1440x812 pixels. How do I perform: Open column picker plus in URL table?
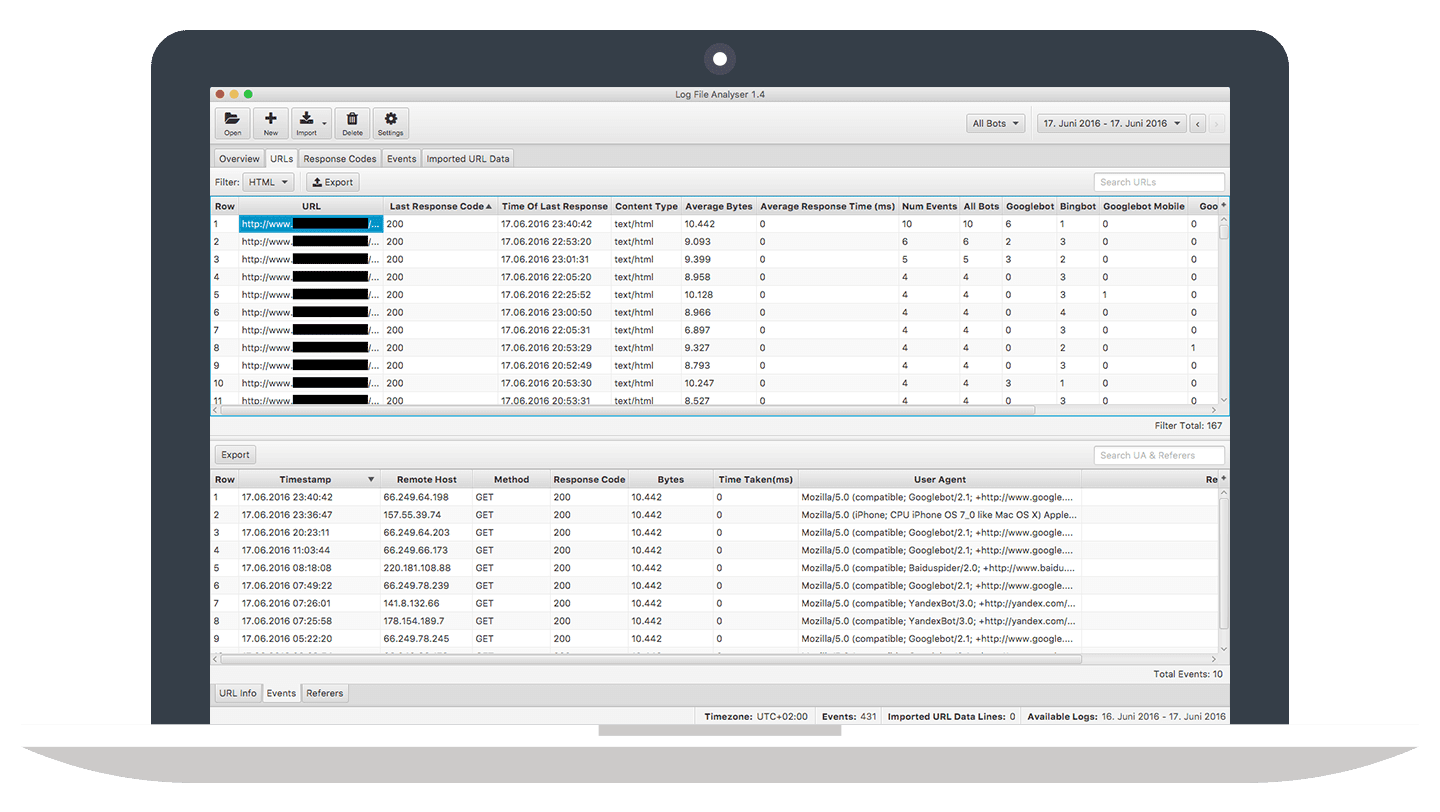[x=1223, y=206]
